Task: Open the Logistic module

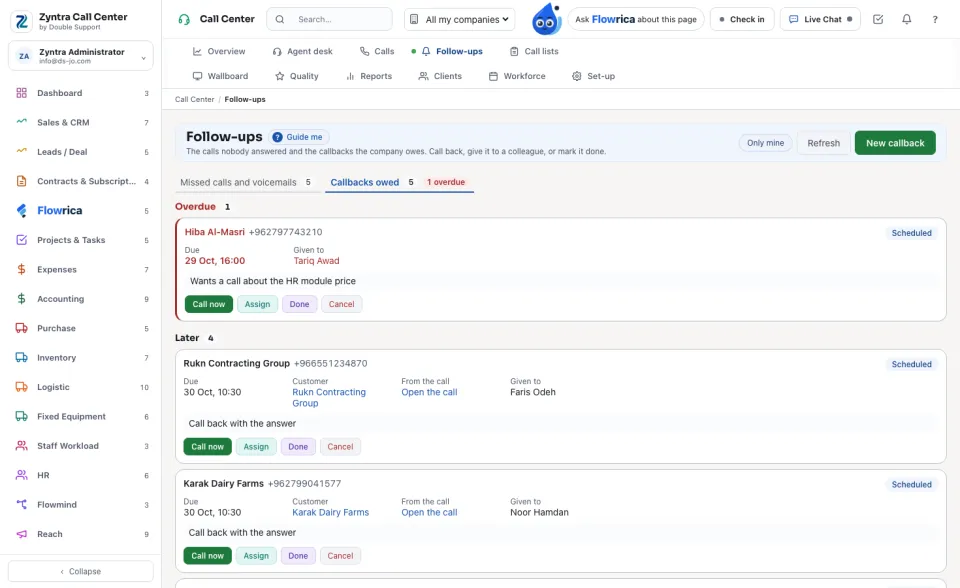Action: tap(81, 387)
